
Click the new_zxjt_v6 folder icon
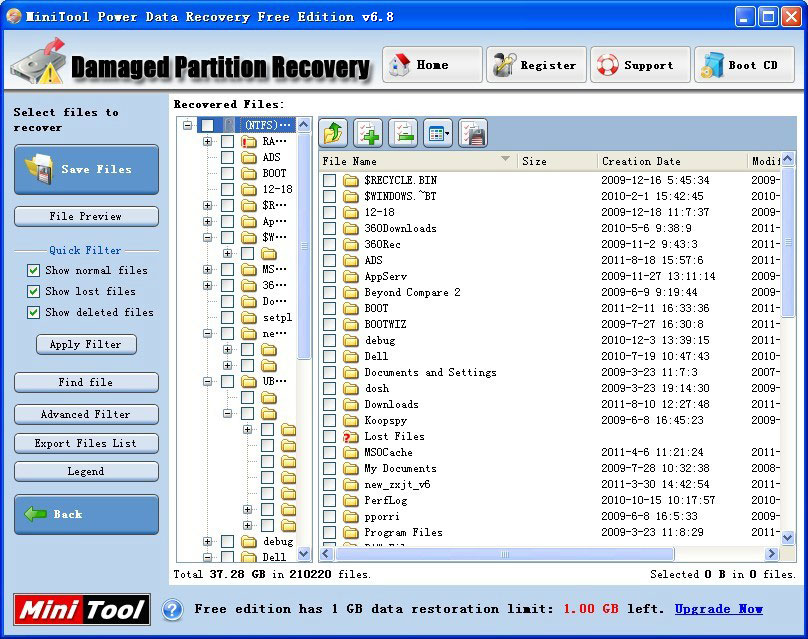(x=351, y=484)
